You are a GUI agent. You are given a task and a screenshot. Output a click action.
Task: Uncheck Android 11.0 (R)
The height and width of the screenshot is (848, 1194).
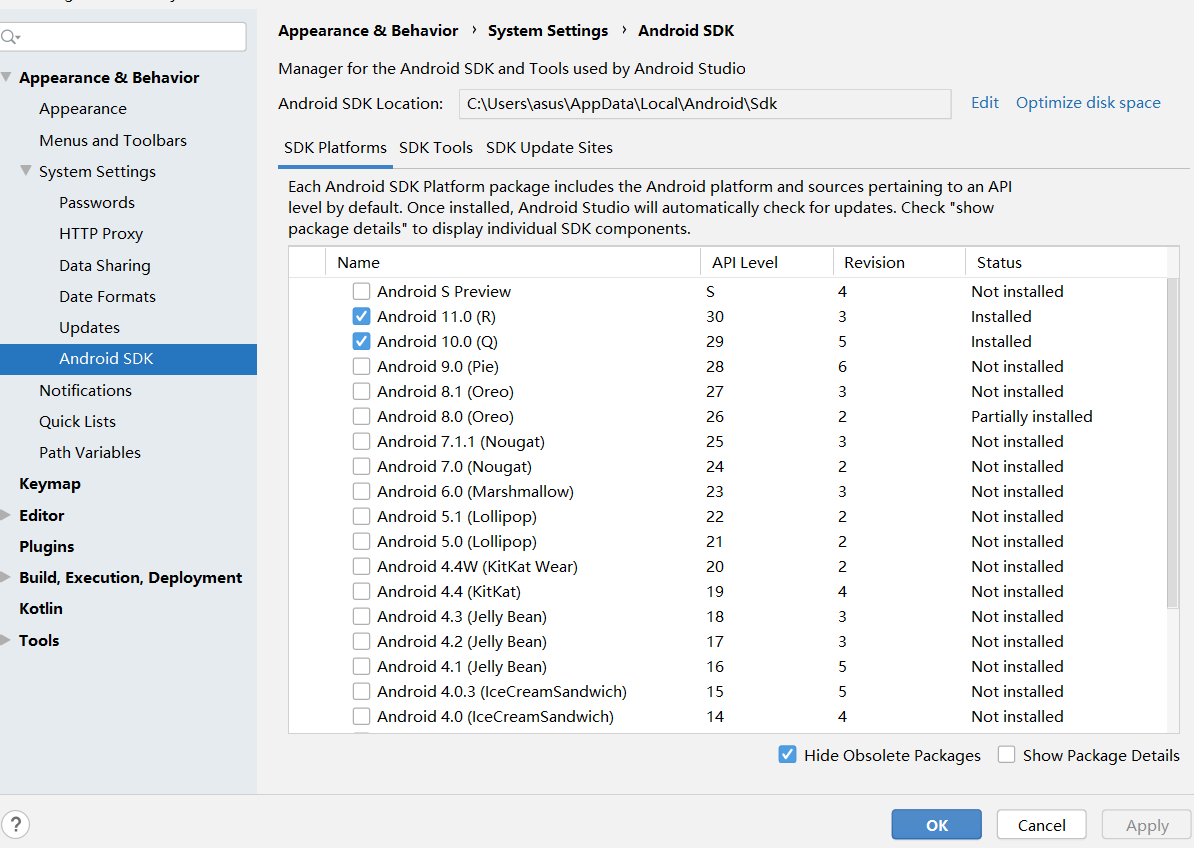click(x=361, y=316)
